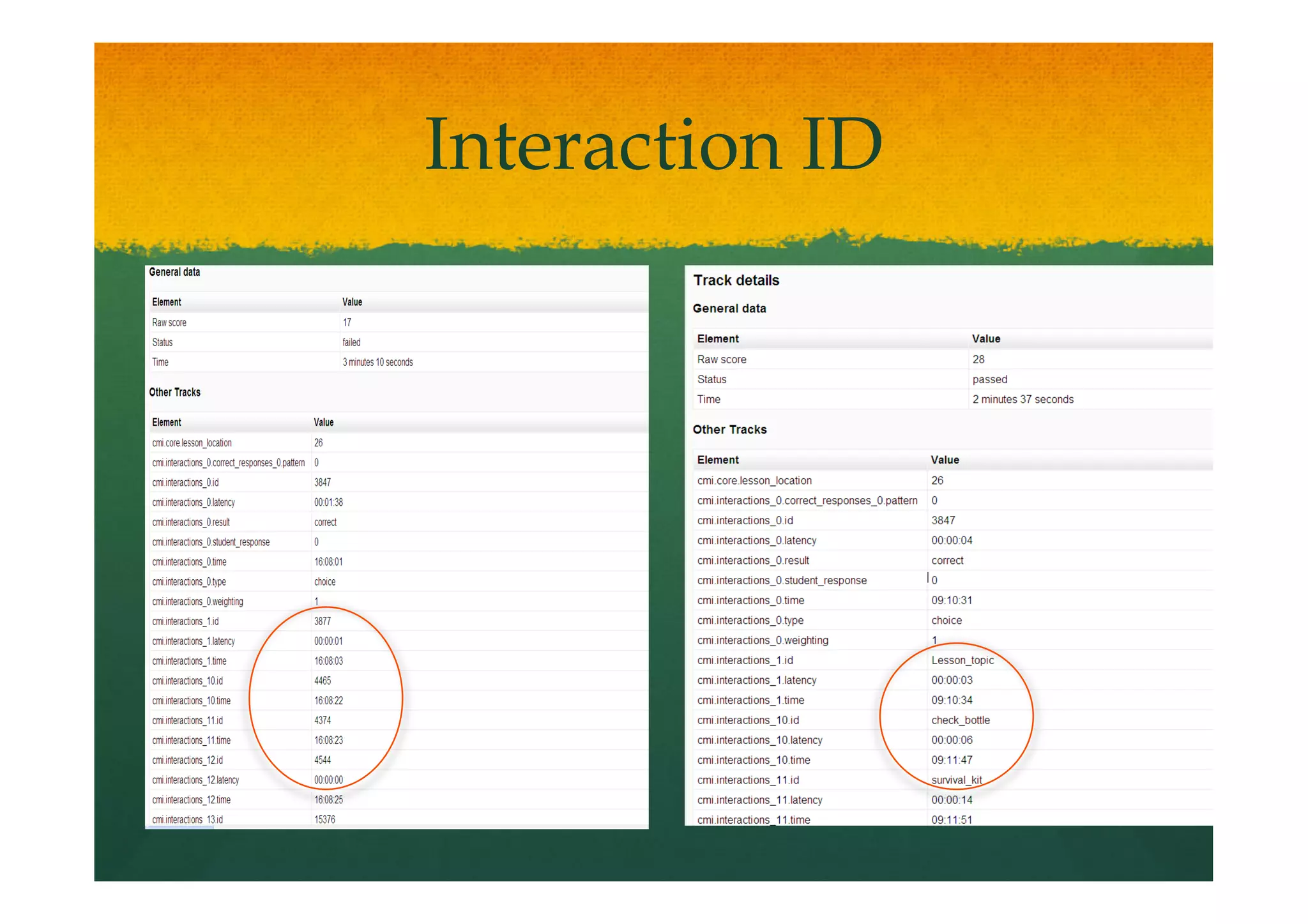Click the time value '09:11:51'
Viewport: 1308px width, 924px height.
(952, 819)
